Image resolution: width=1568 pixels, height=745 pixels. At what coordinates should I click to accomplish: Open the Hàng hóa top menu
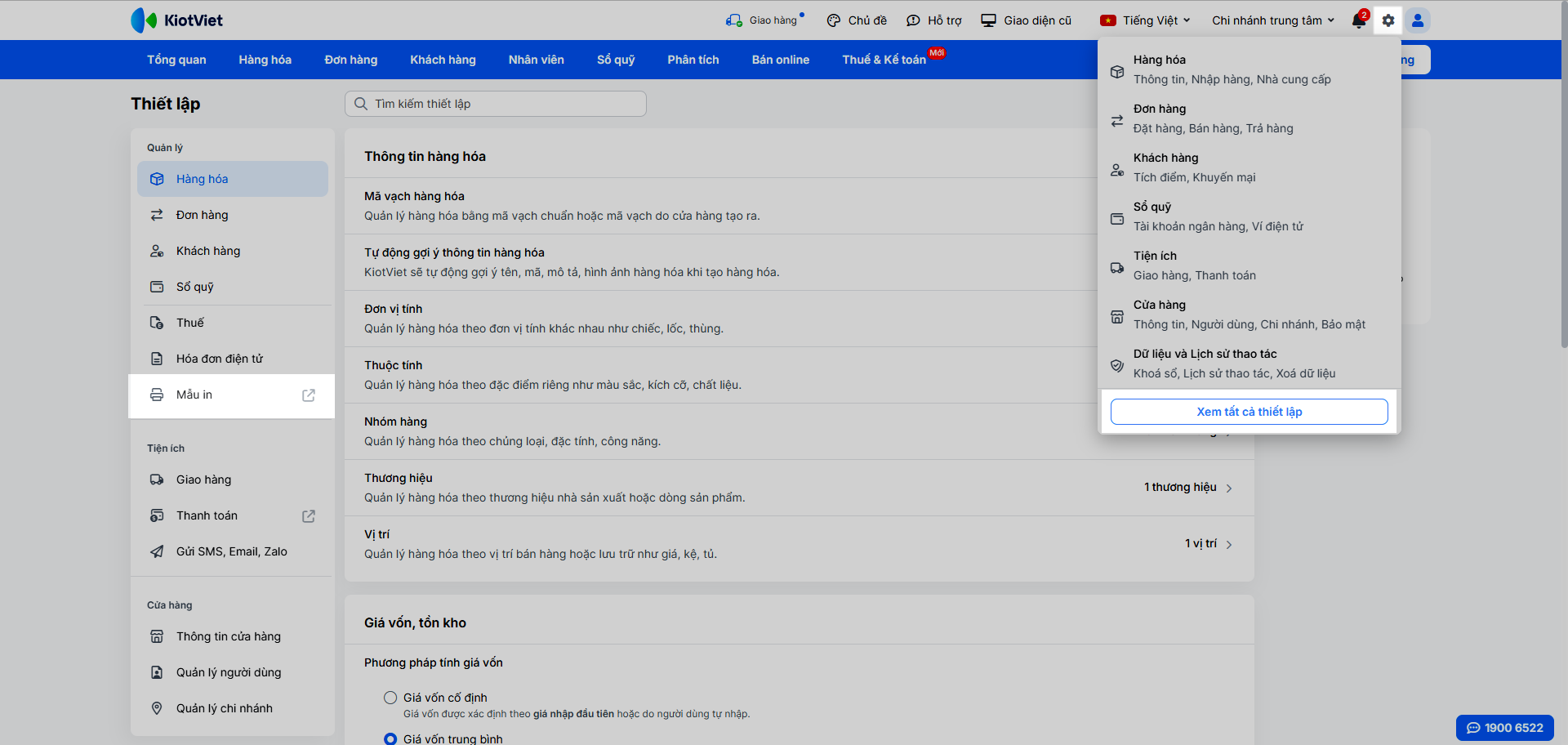click(x=265, y=60)
